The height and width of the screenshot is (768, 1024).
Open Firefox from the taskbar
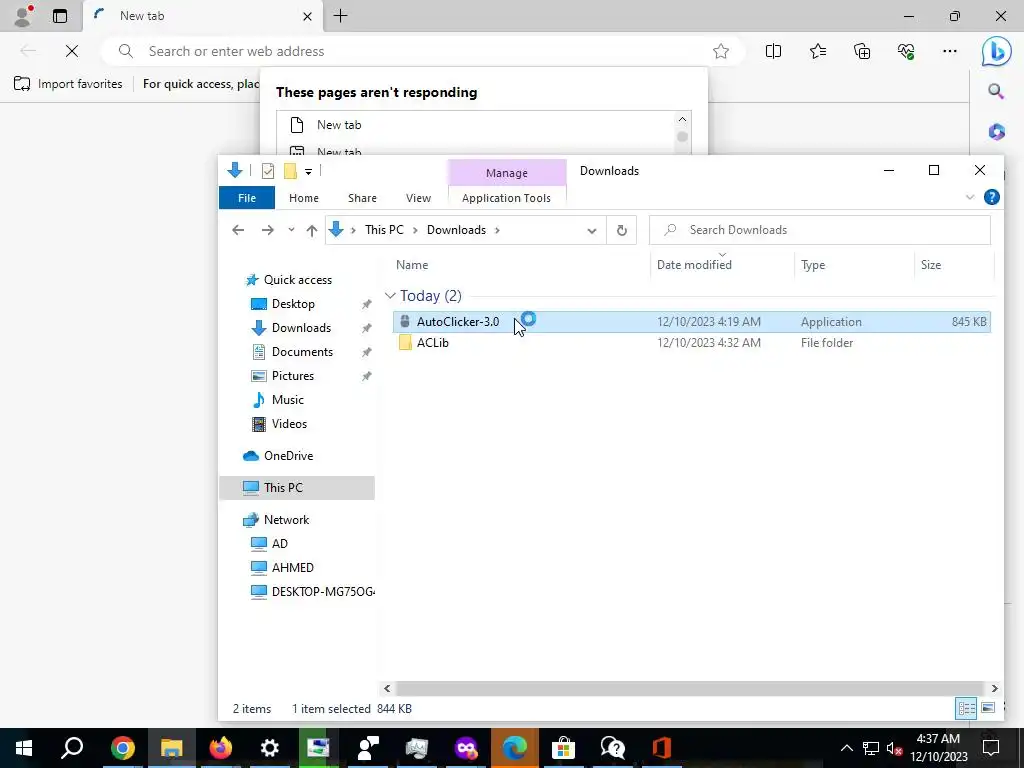pos(220,748)
